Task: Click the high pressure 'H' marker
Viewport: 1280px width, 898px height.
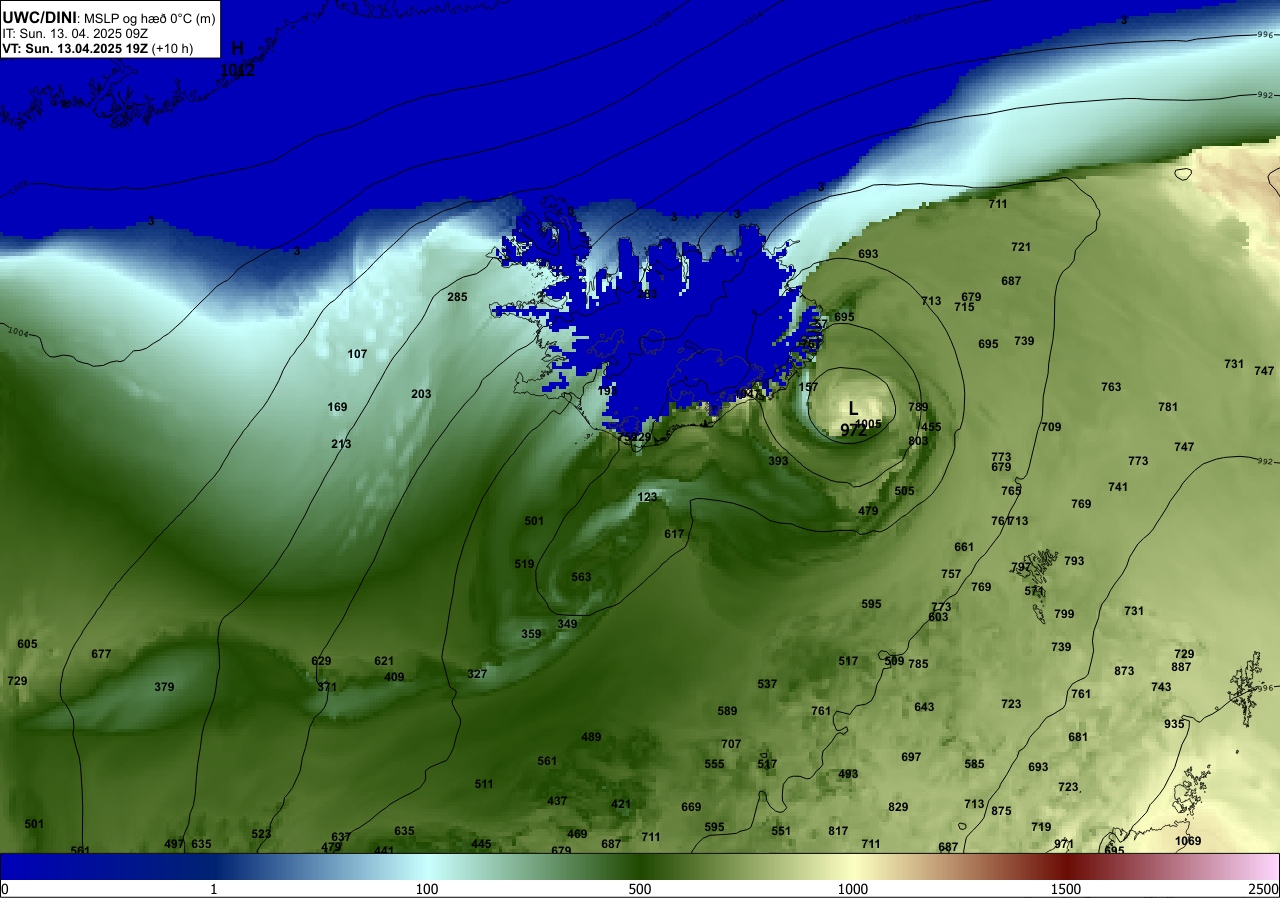Action: [x=237, y=48]
